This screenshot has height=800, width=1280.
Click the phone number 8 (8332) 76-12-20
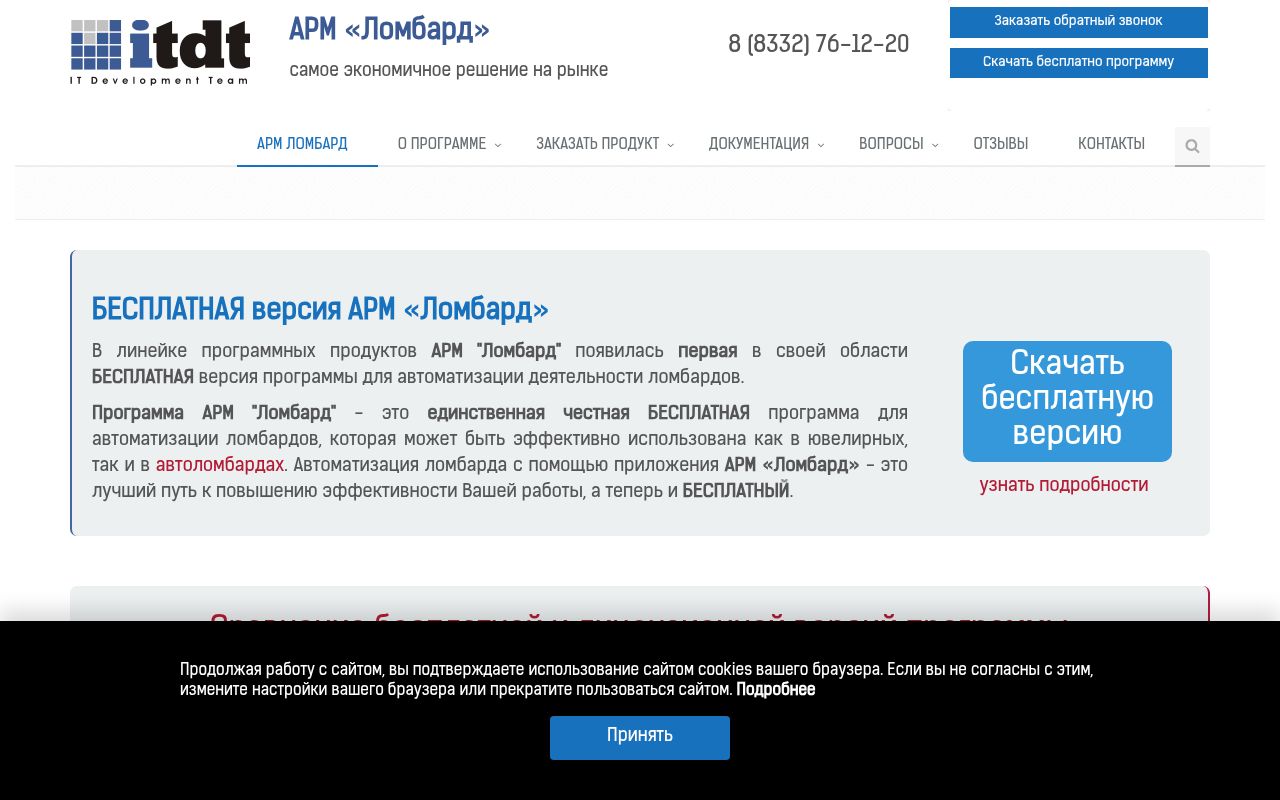[x=818, y=45]
